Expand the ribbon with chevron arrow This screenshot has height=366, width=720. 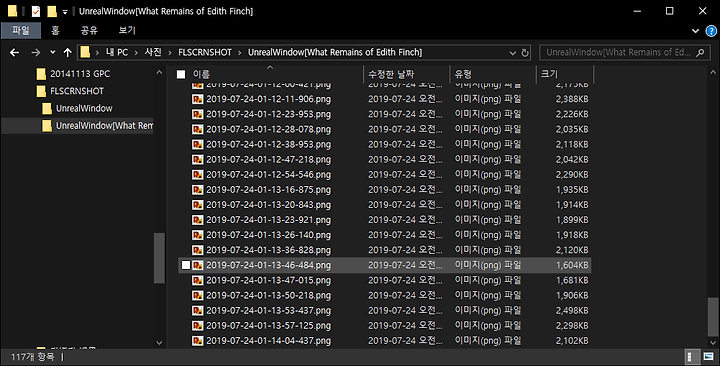point(695,31)
